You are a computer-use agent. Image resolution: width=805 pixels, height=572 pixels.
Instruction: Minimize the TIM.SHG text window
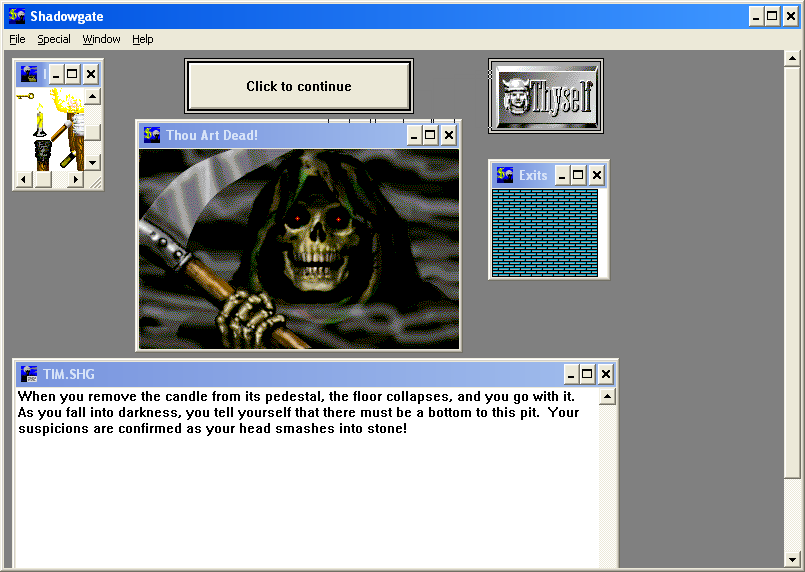tap(571, 374)
